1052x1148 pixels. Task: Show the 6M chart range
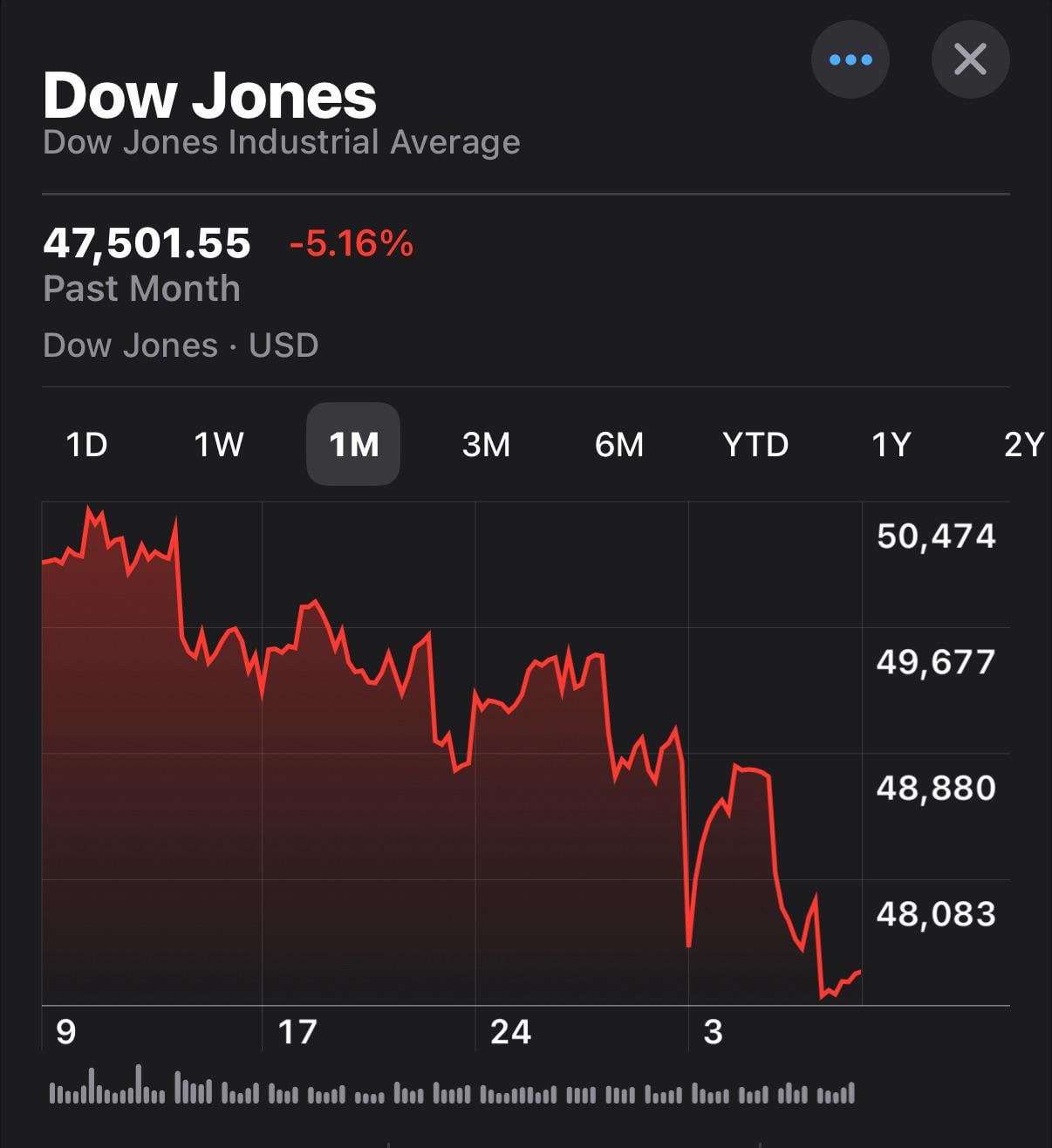tap(619, 445)
